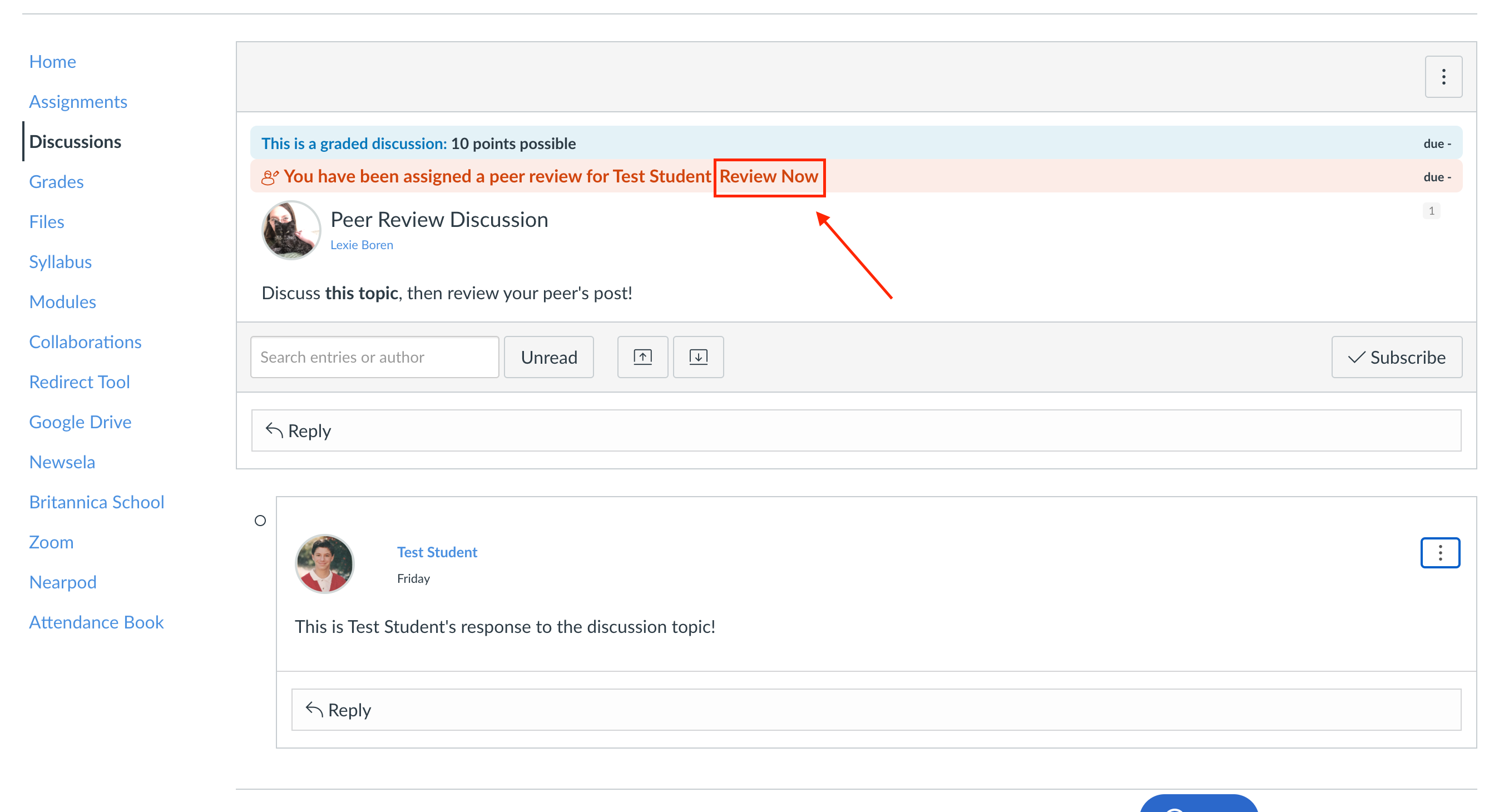Click Lexie Boren's profile avatar
The width and height of the screenshot is (1504, 812).
pyautogui.click(x=291, y=230)
